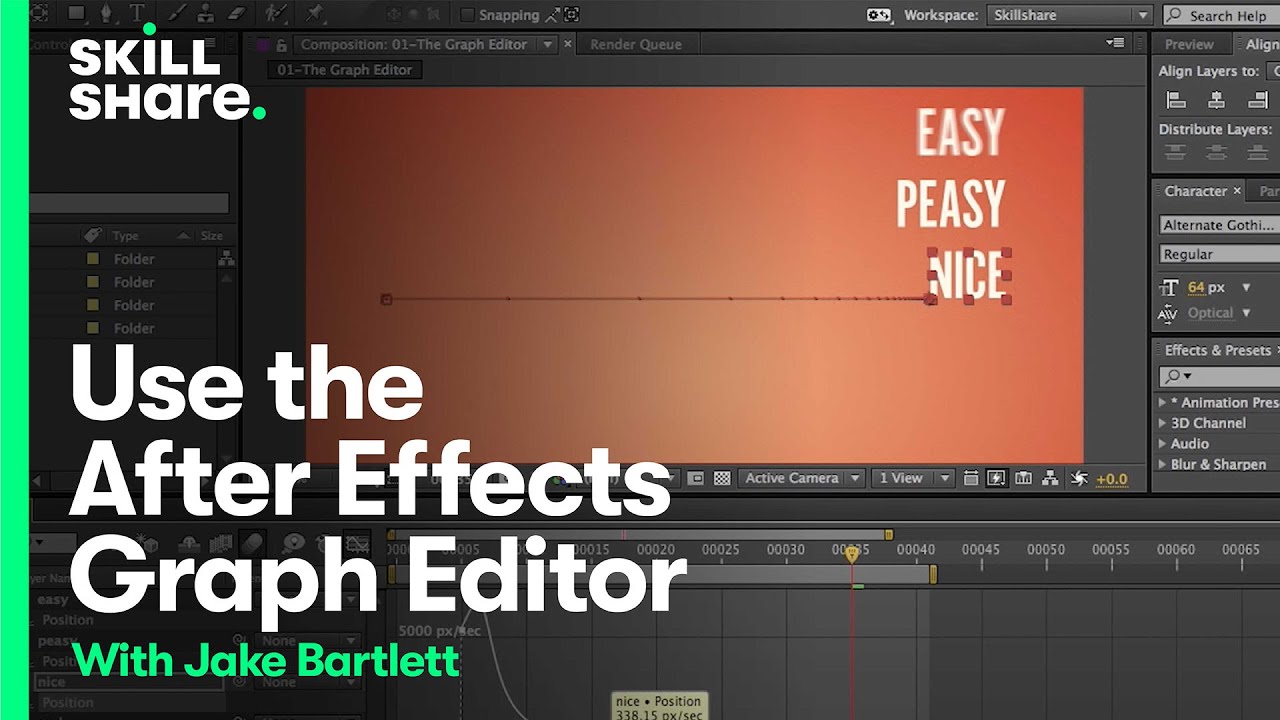Open the Optical kerning dropdown arrow

(x=1246, y=313)
